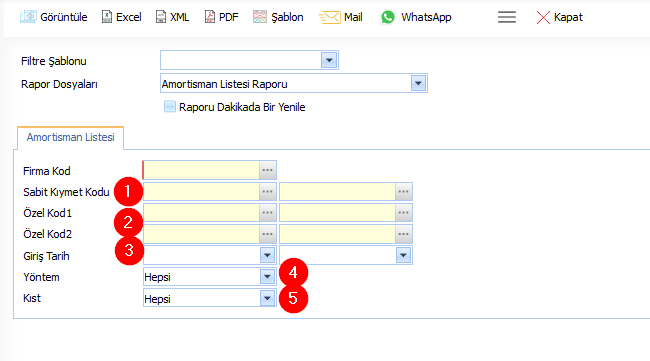Open second Sabit Kıymet Kodu lookup button
The height and width of the screenshot is (361, 650).
[403, 191]
